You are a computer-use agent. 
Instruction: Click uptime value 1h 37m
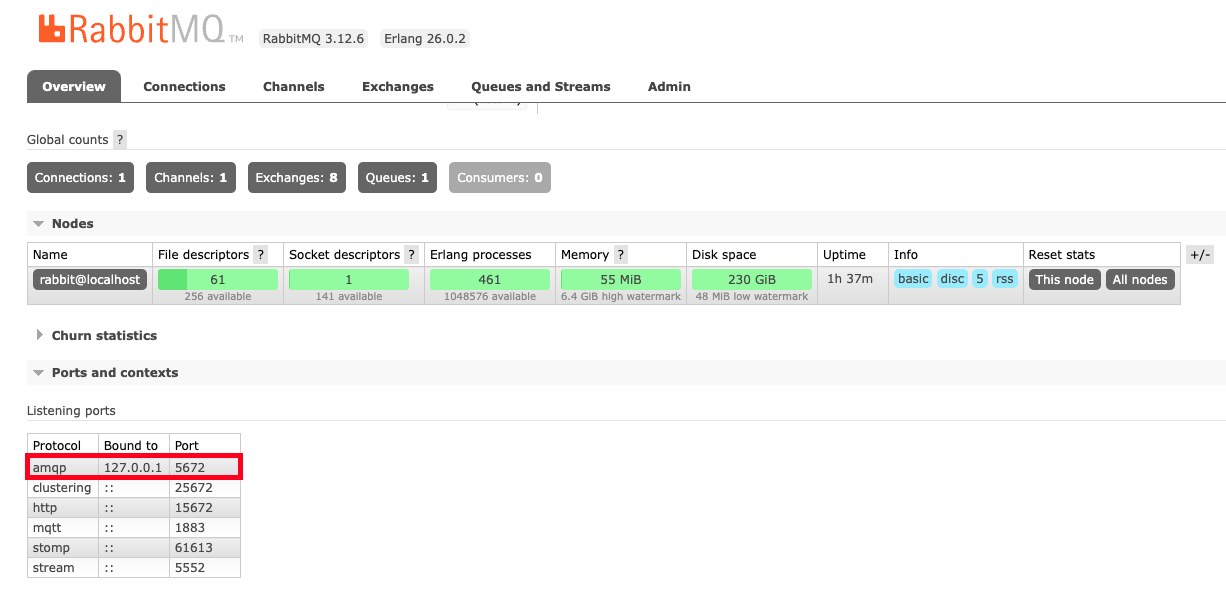click(848, 279)
